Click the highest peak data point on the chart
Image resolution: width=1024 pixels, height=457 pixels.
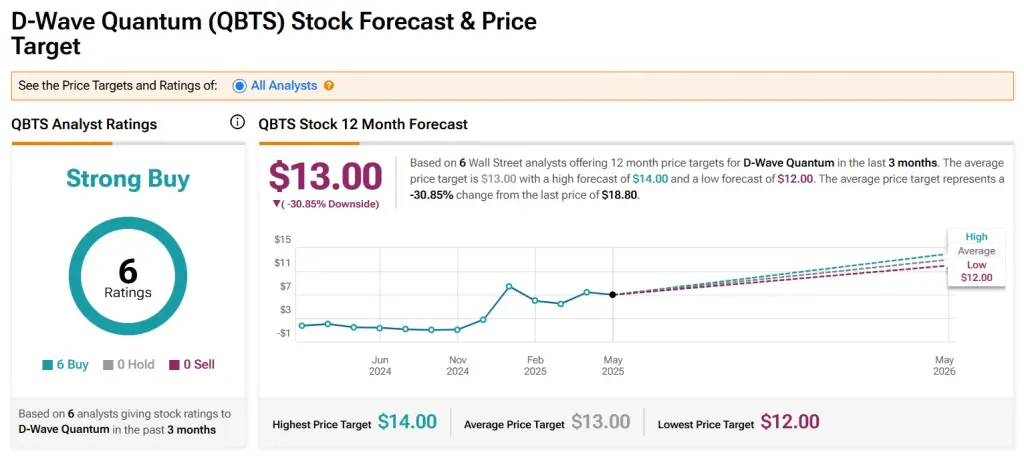coord(509,286)
